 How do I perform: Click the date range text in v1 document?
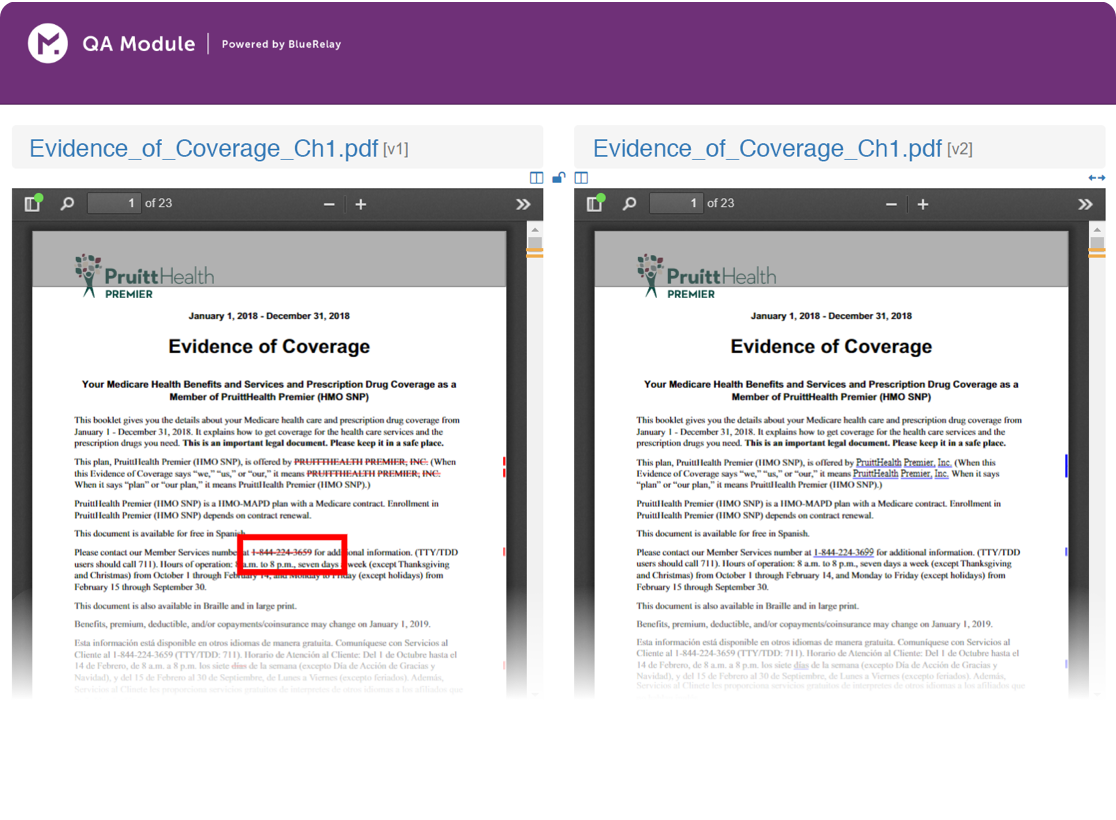(269, 316)
